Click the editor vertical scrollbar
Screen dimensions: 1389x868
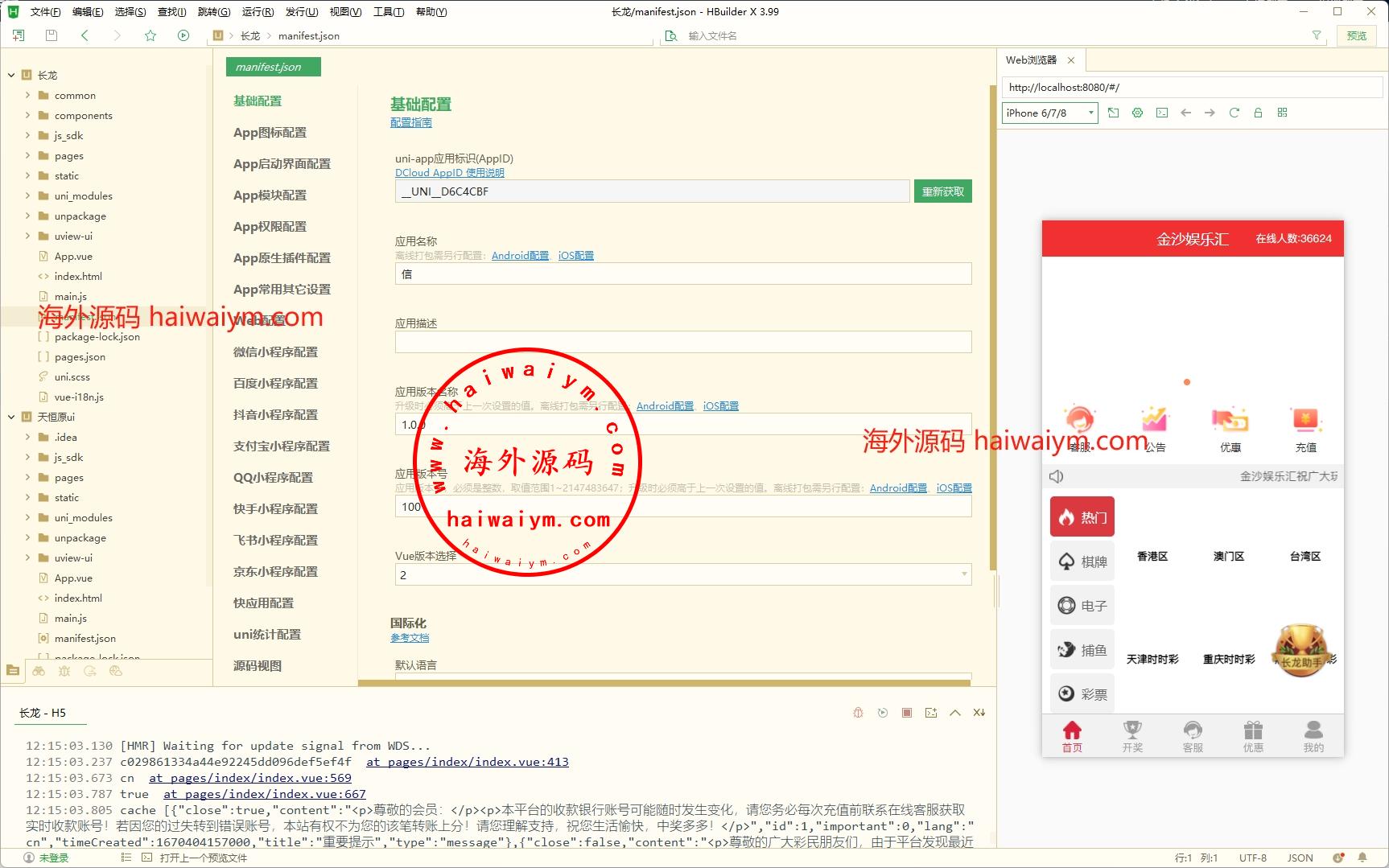[x=993, y=322]
